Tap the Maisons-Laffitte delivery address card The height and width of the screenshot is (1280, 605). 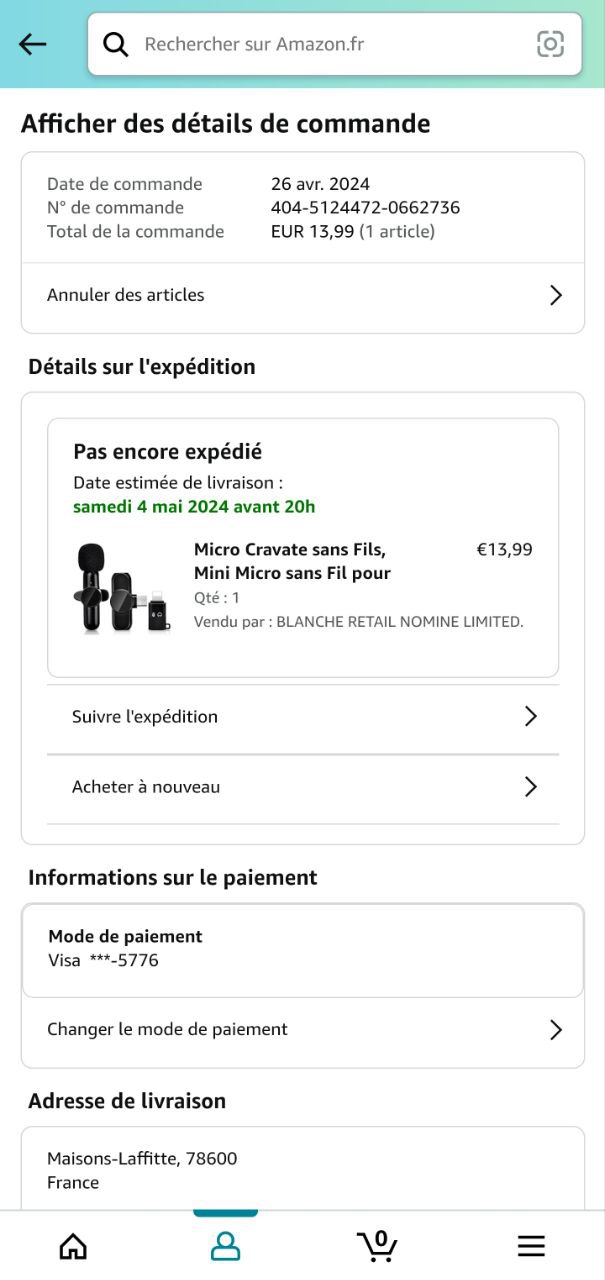tap(302, 1170)
